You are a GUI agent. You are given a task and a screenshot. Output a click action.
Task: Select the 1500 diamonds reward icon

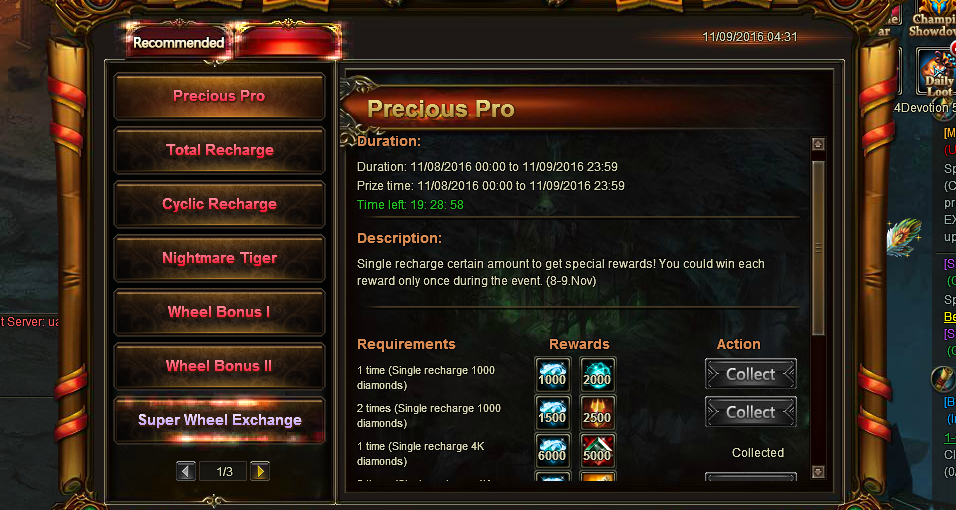(x=553, y=412)
